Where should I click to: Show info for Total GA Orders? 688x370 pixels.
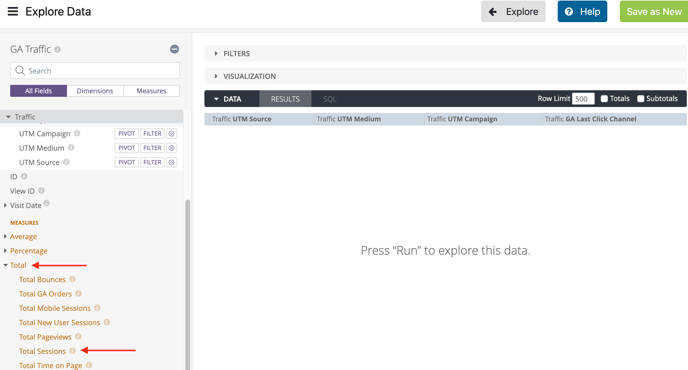point(79,293)
